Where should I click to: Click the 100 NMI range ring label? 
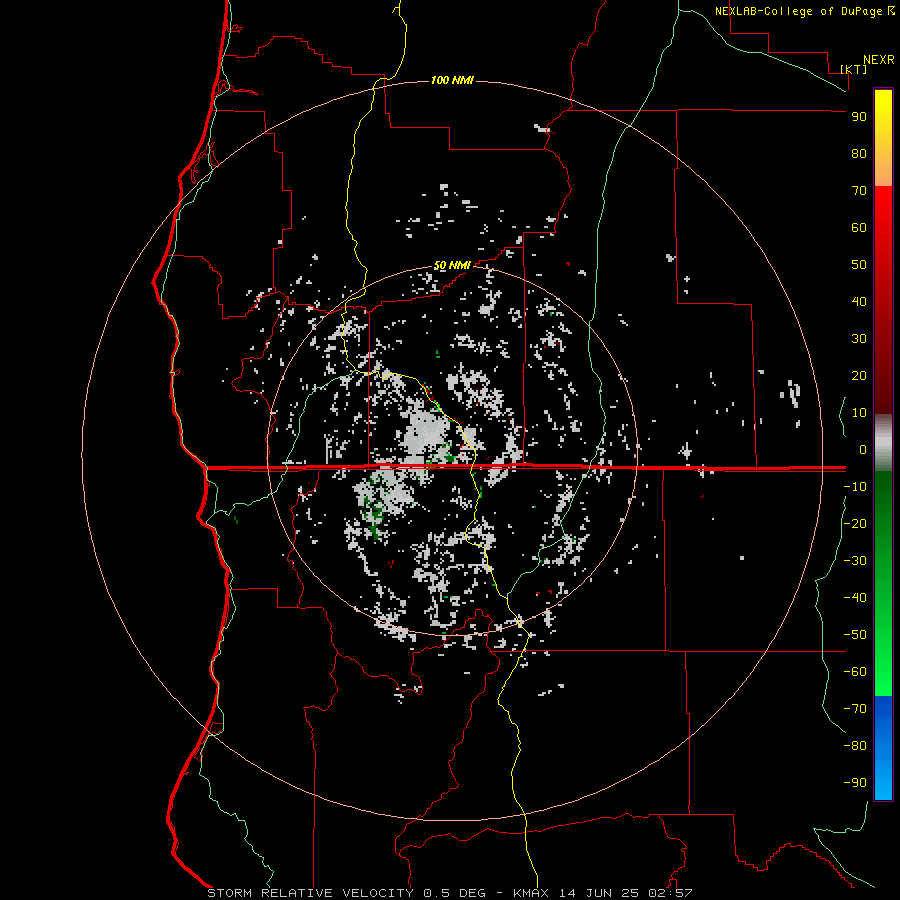click(452, 80)
